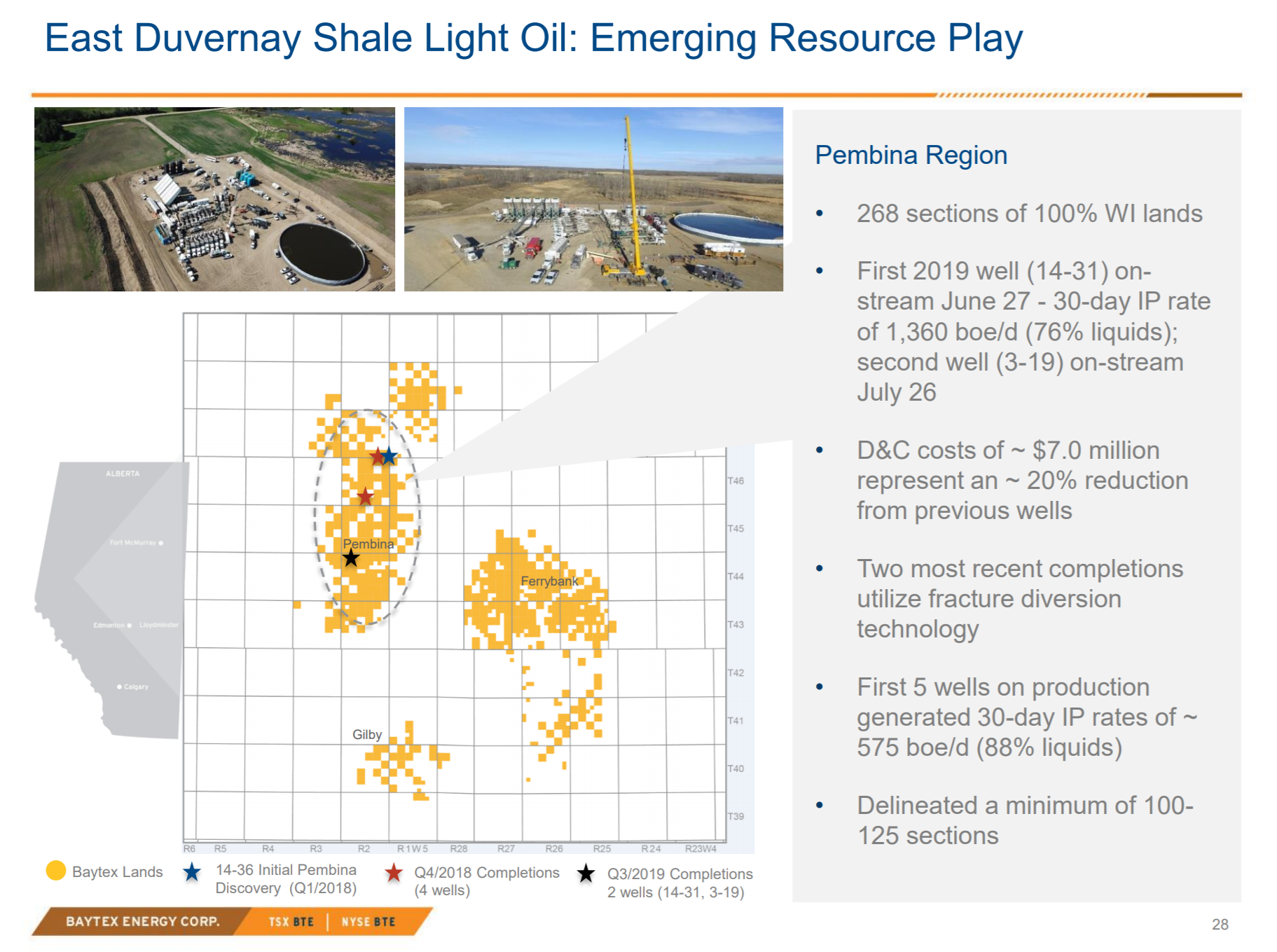Click the Fort McMurray label on inset
The image size is (1277, 952).
[x=133, y=543]
